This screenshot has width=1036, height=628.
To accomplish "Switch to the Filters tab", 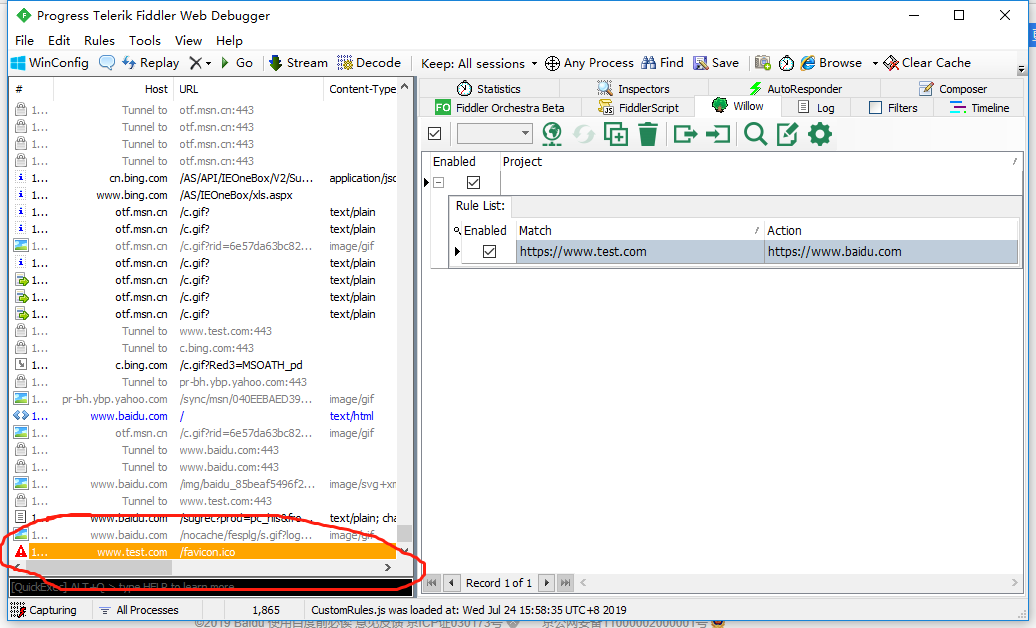I will tap(893, 108).
